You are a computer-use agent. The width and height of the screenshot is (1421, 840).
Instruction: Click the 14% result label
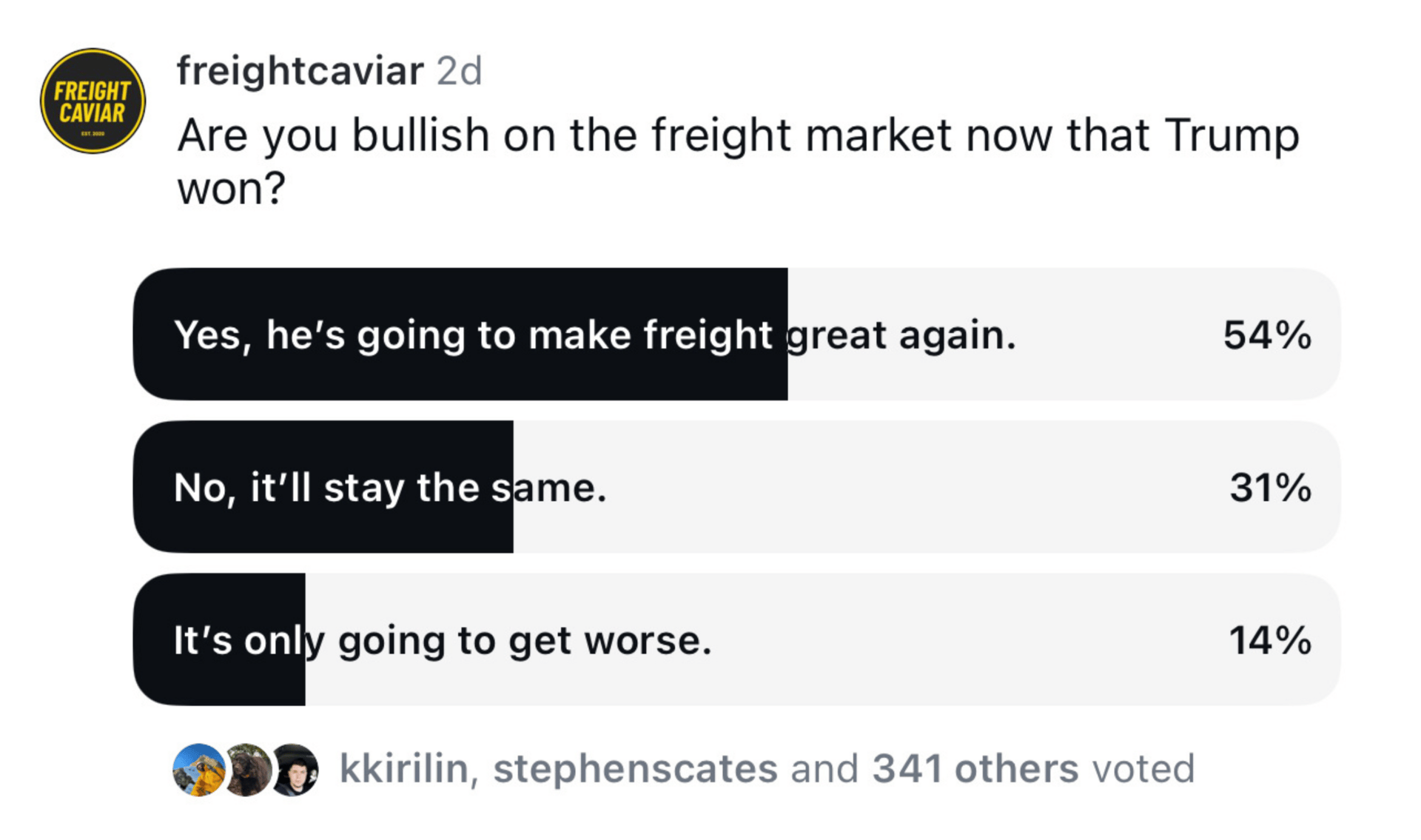[1270, 640]
